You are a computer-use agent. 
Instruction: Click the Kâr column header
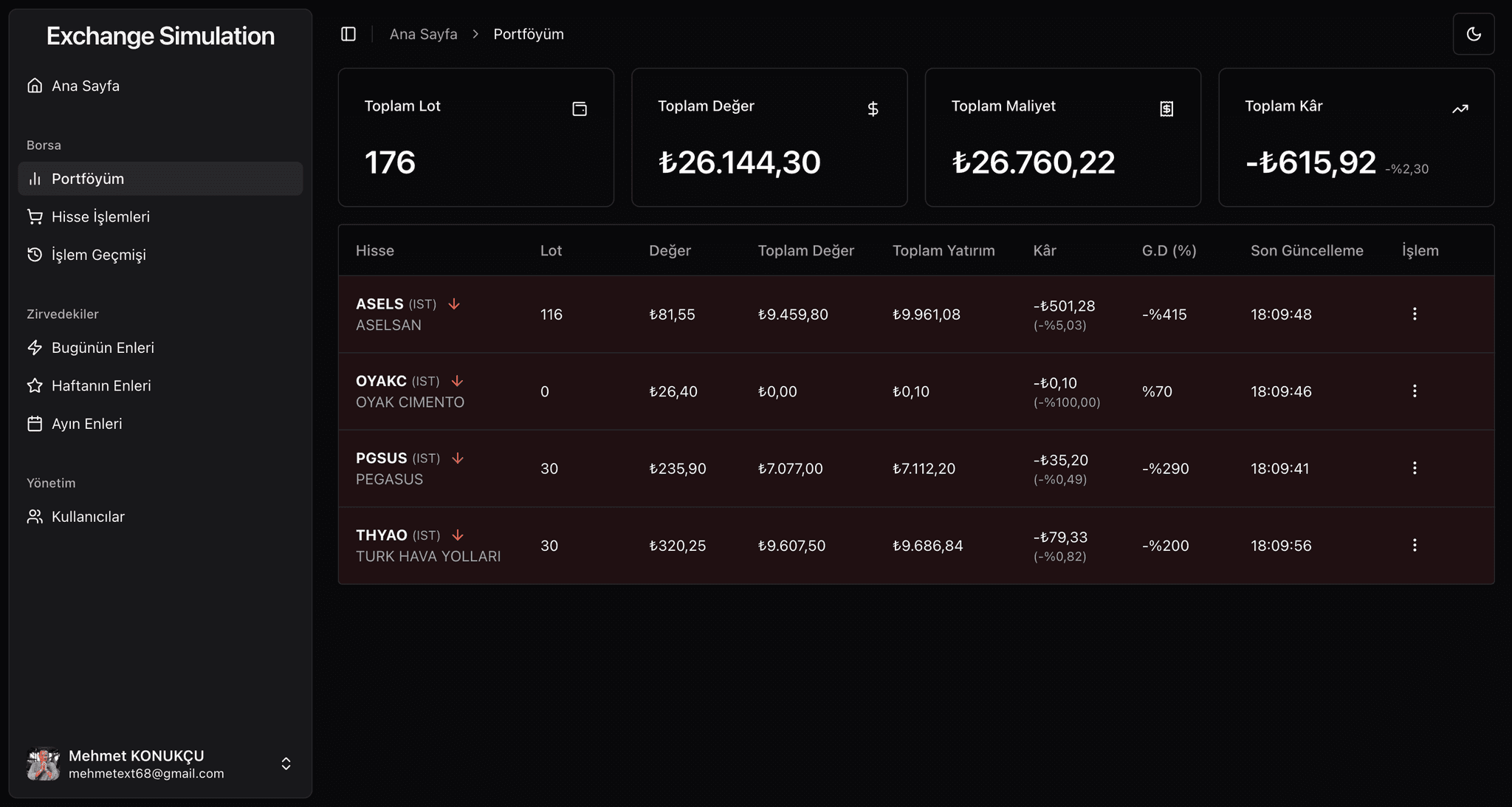(1045, 250)
